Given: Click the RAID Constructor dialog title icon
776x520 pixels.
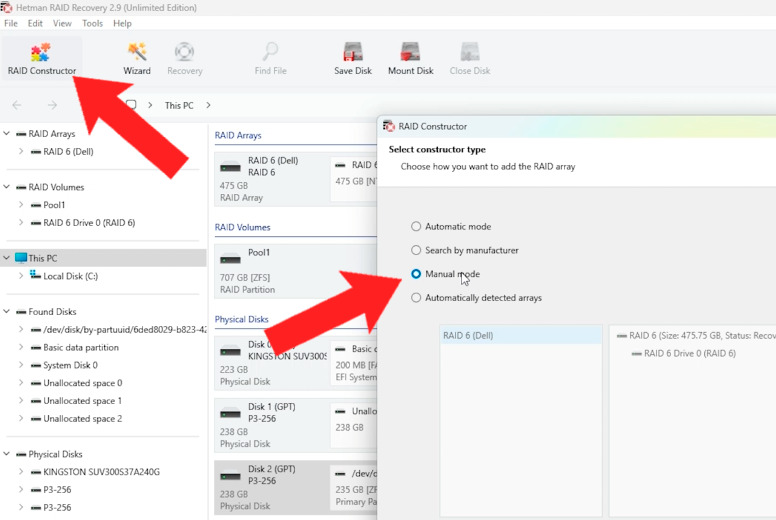Looking at the screenshot, I should [x=388, y=126].
